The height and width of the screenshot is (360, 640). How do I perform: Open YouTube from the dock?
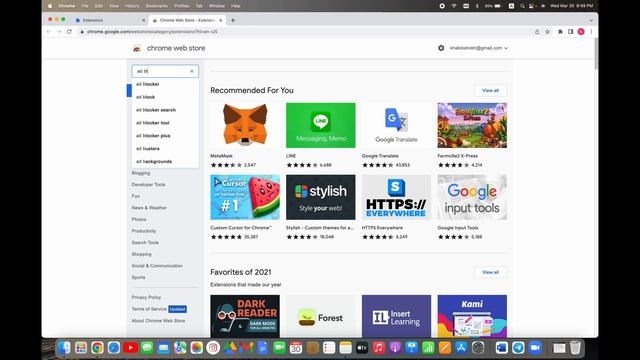click(131, 347)
